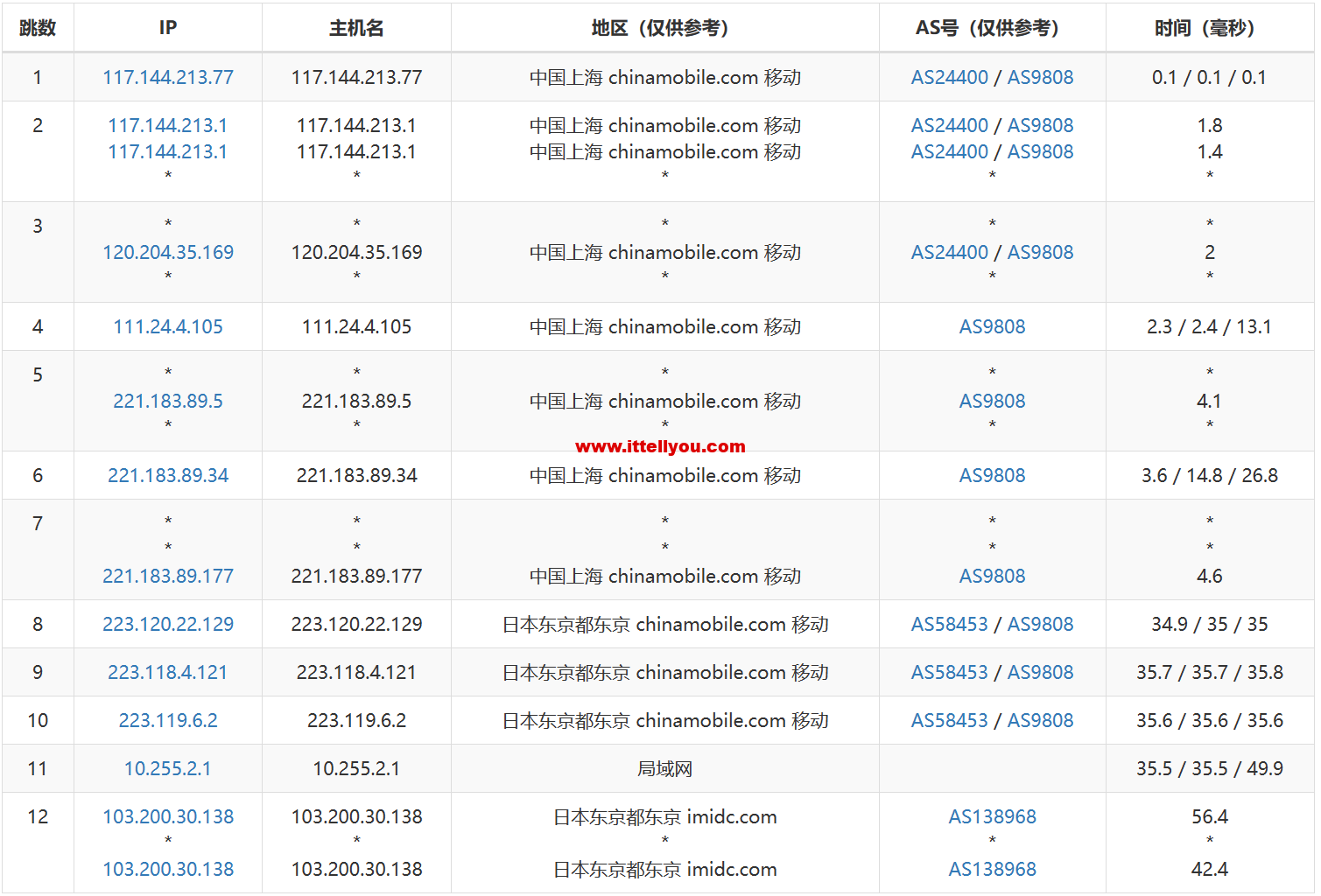Select blue IP link 221.183.89.5 in hop 5
This screenshot has width=1321, height=896.
pos(168,401)
